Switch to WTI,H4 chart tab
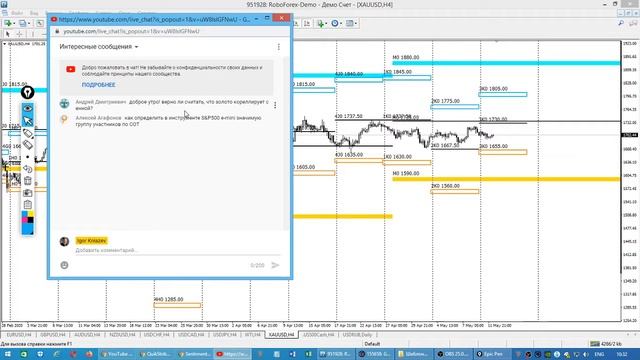 (x=252, y=335)
